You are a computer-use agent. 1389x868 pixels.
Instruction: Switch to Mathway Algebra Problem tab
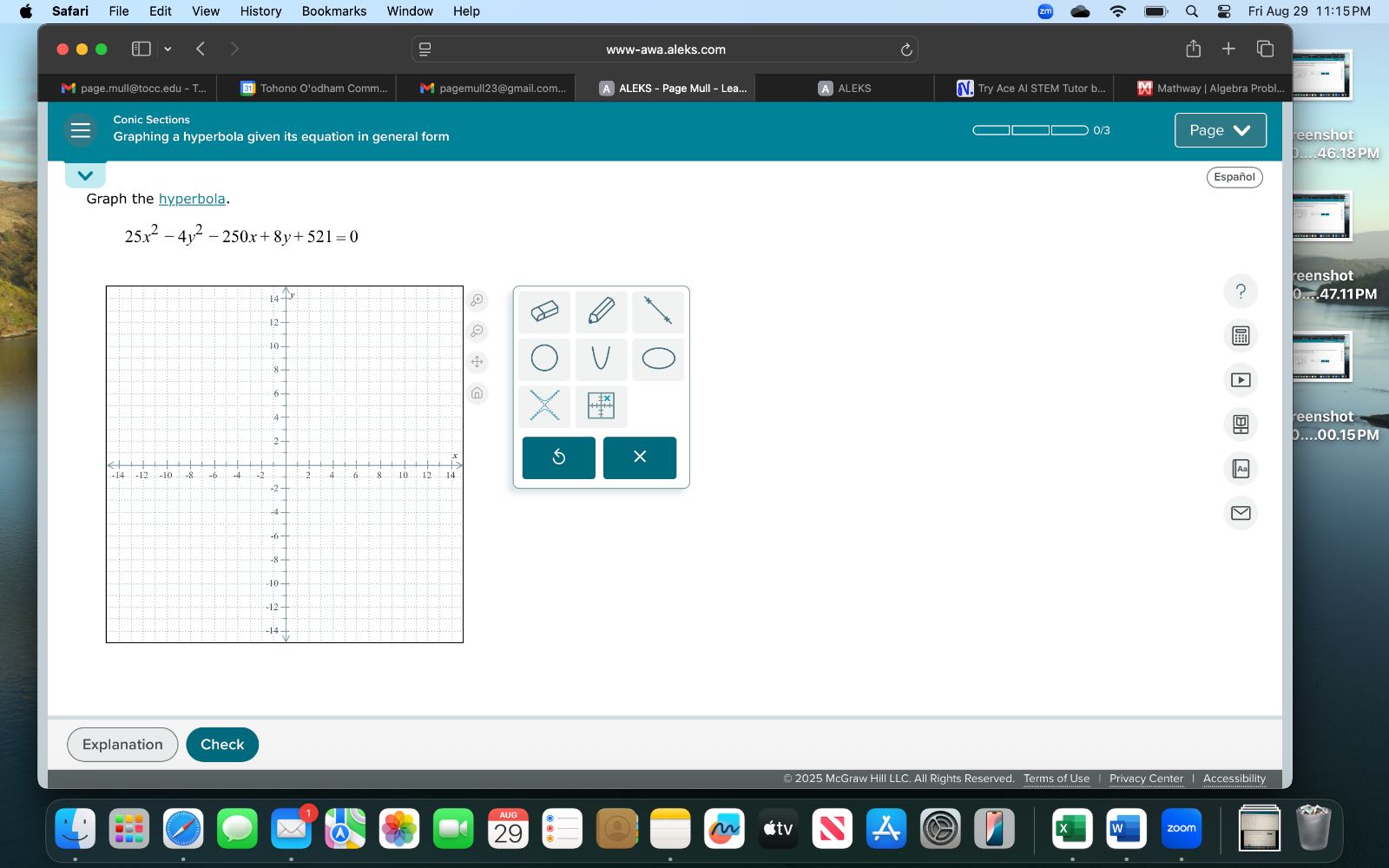(1203, 89)
